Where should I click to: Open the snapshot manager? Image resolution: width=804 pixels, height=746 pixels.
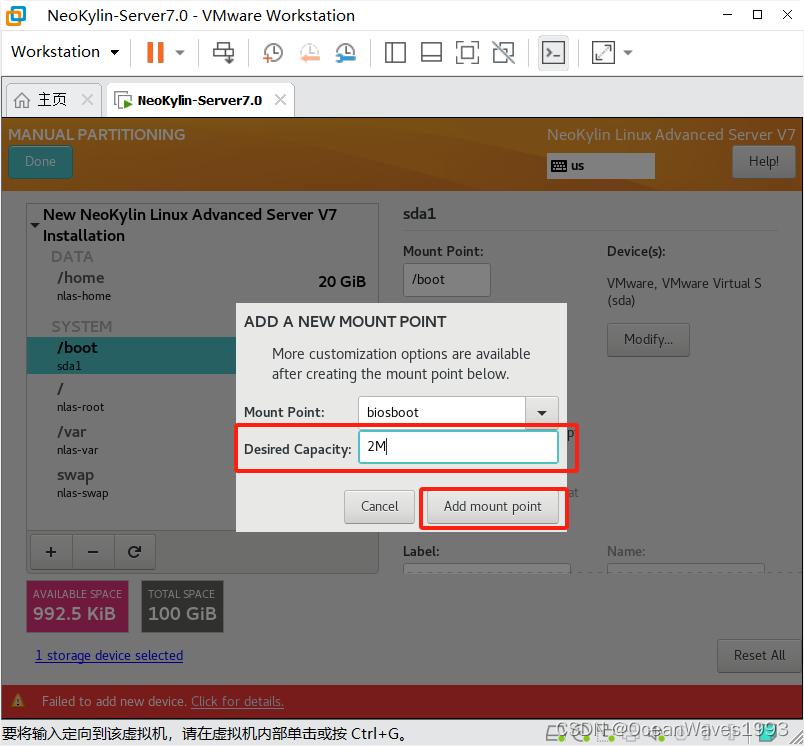coord(346,52)
